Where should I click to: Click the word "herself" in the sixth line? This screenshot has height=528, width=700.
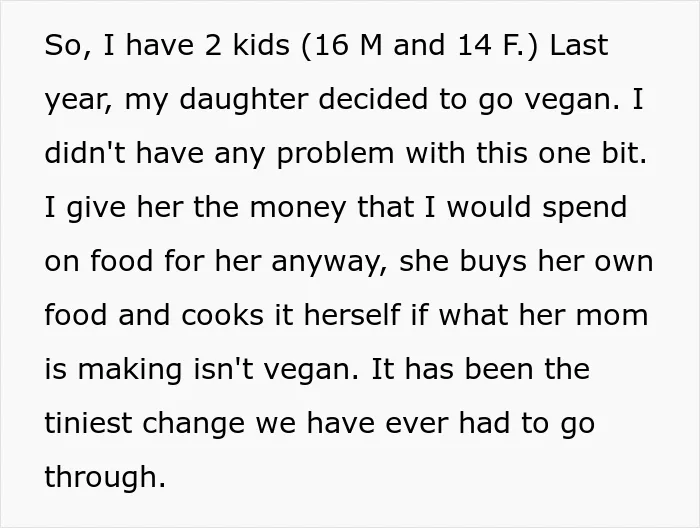tap(351, 314)
